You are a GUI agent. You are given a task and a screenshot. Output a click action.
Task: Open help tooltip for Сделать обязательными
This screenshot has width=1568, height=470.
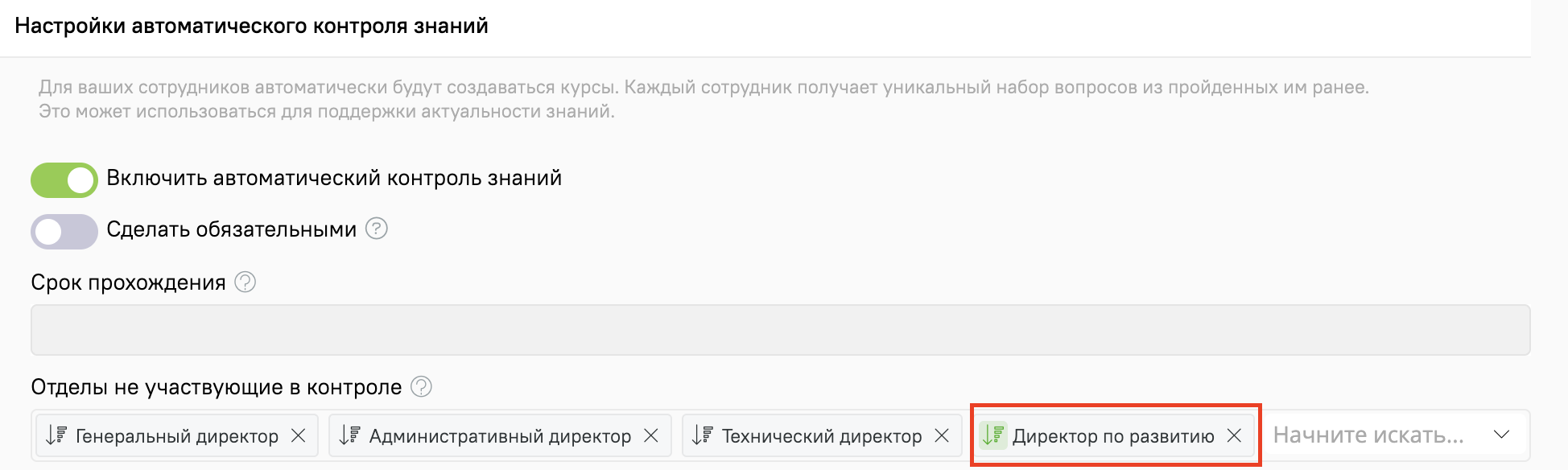click(x=375, y=229)
